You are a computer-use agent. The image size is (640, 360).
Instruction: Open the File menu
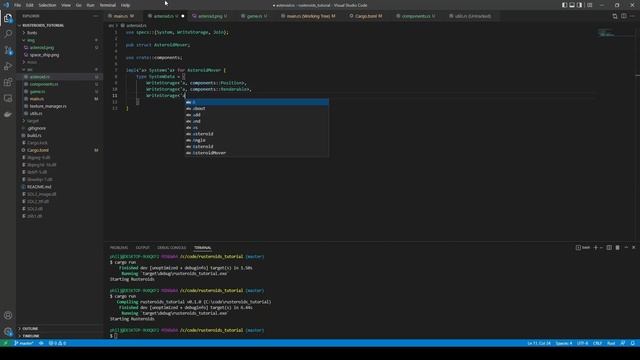(17, 5)
